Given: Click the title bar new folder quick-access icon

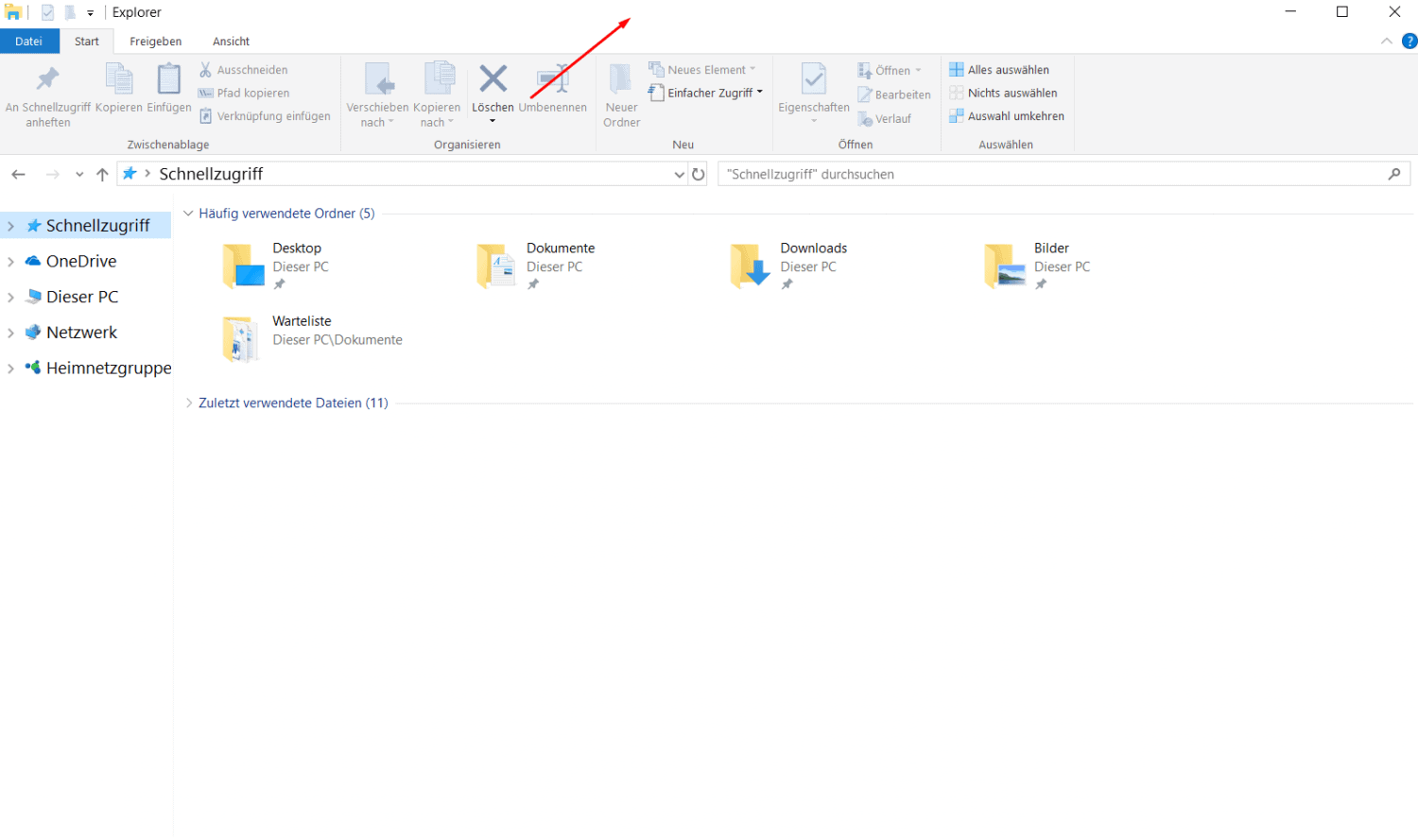Looking at the screenshot, I should (x=70, y=13).
